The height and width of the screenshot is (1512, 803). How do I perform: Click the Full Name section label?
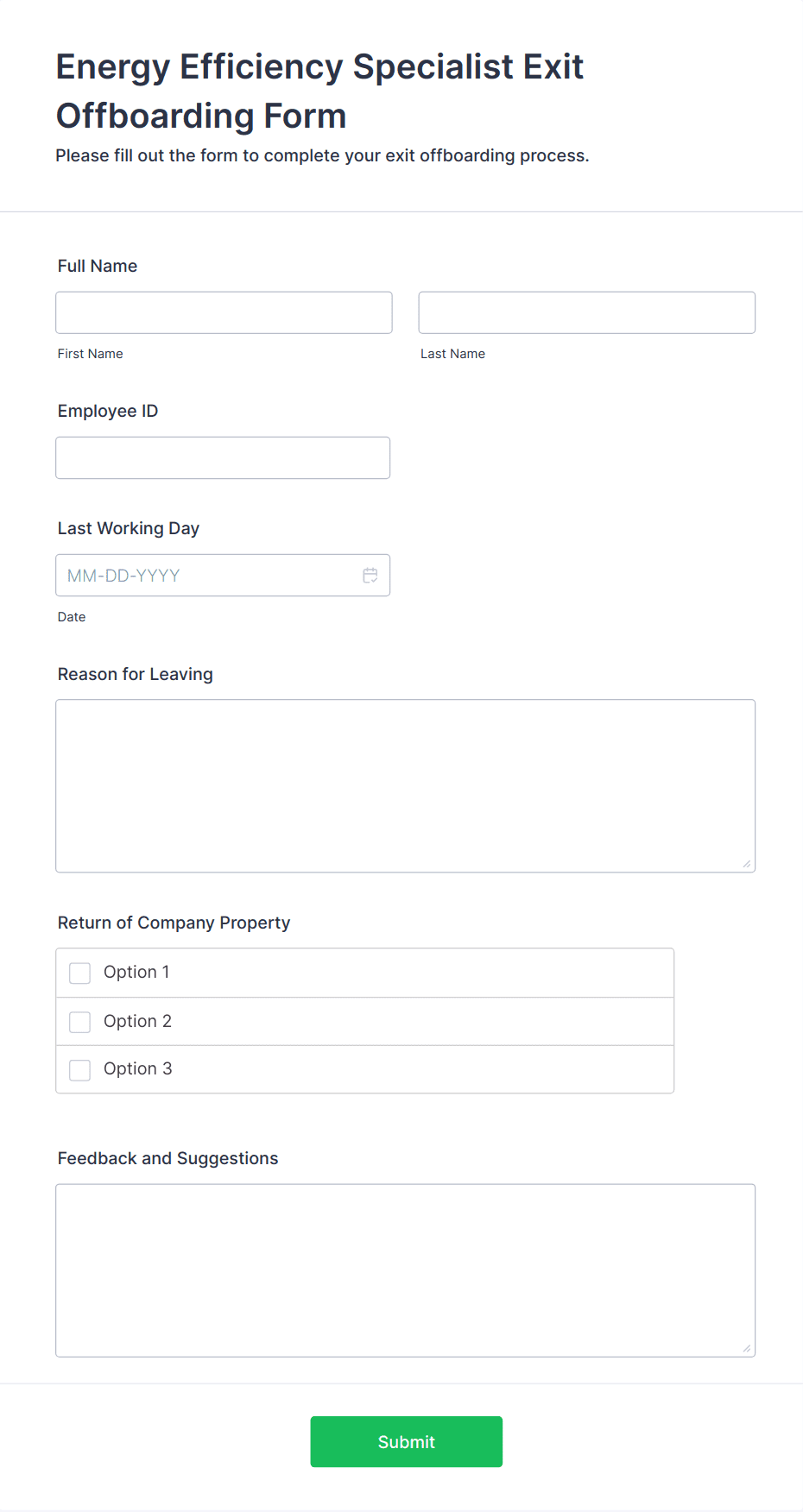click(x=97, y=266)
